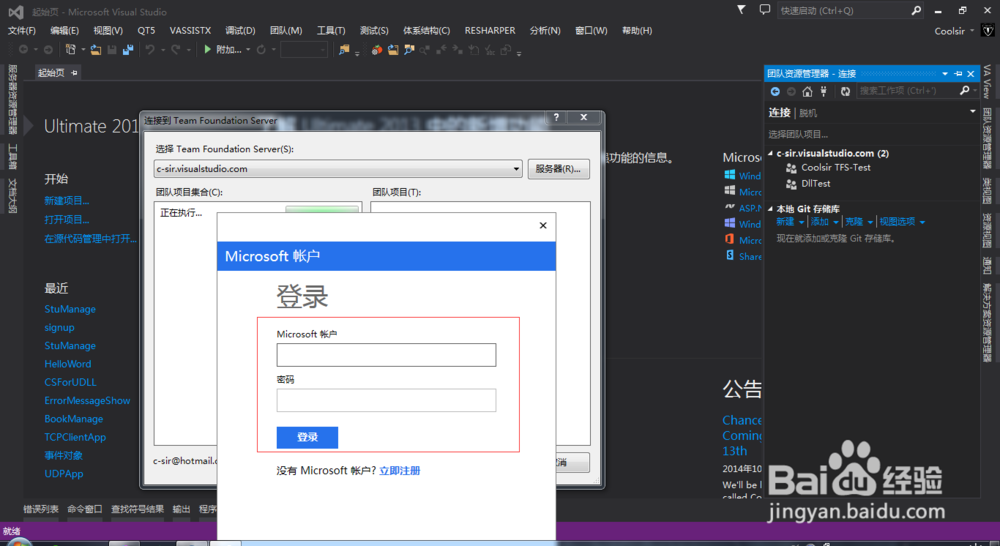
Task: Click the notifications filter flag icon
Action: point(741,10)
